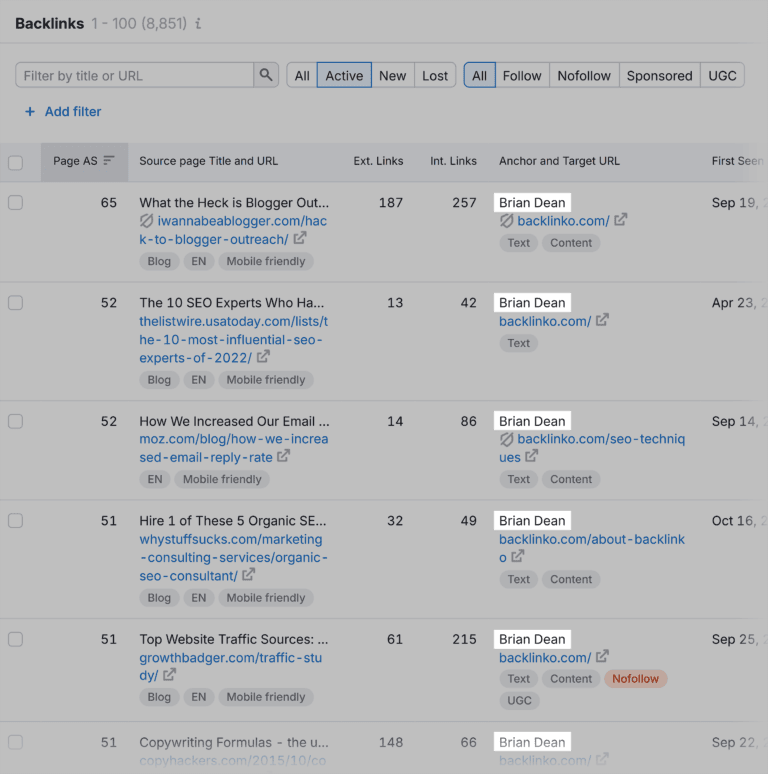Screen dimensions: 768x774
Task: Click broken-link icon before backlinko.com/seo-techniques
Action: pyautogui.click(x=506, y=439)
